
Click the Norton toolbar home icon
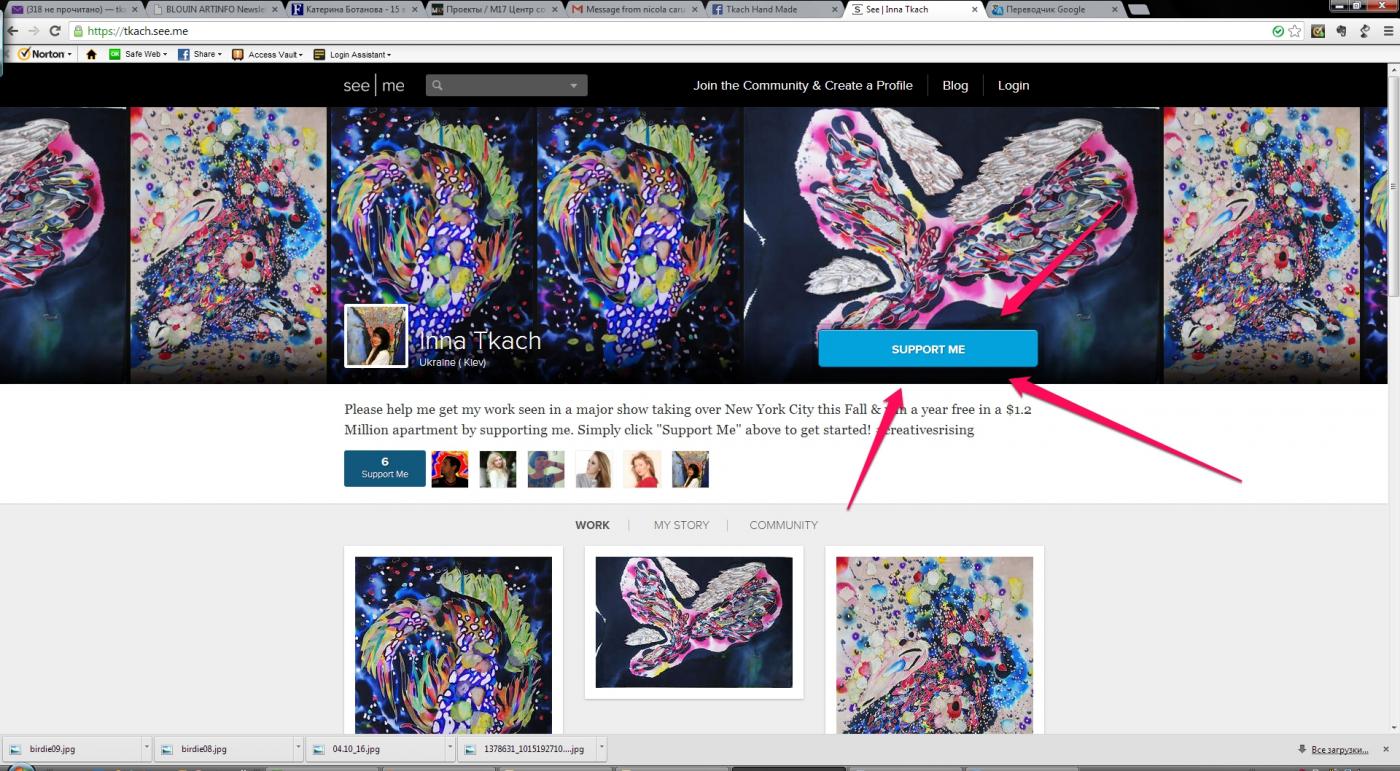[x=91, y=54]
